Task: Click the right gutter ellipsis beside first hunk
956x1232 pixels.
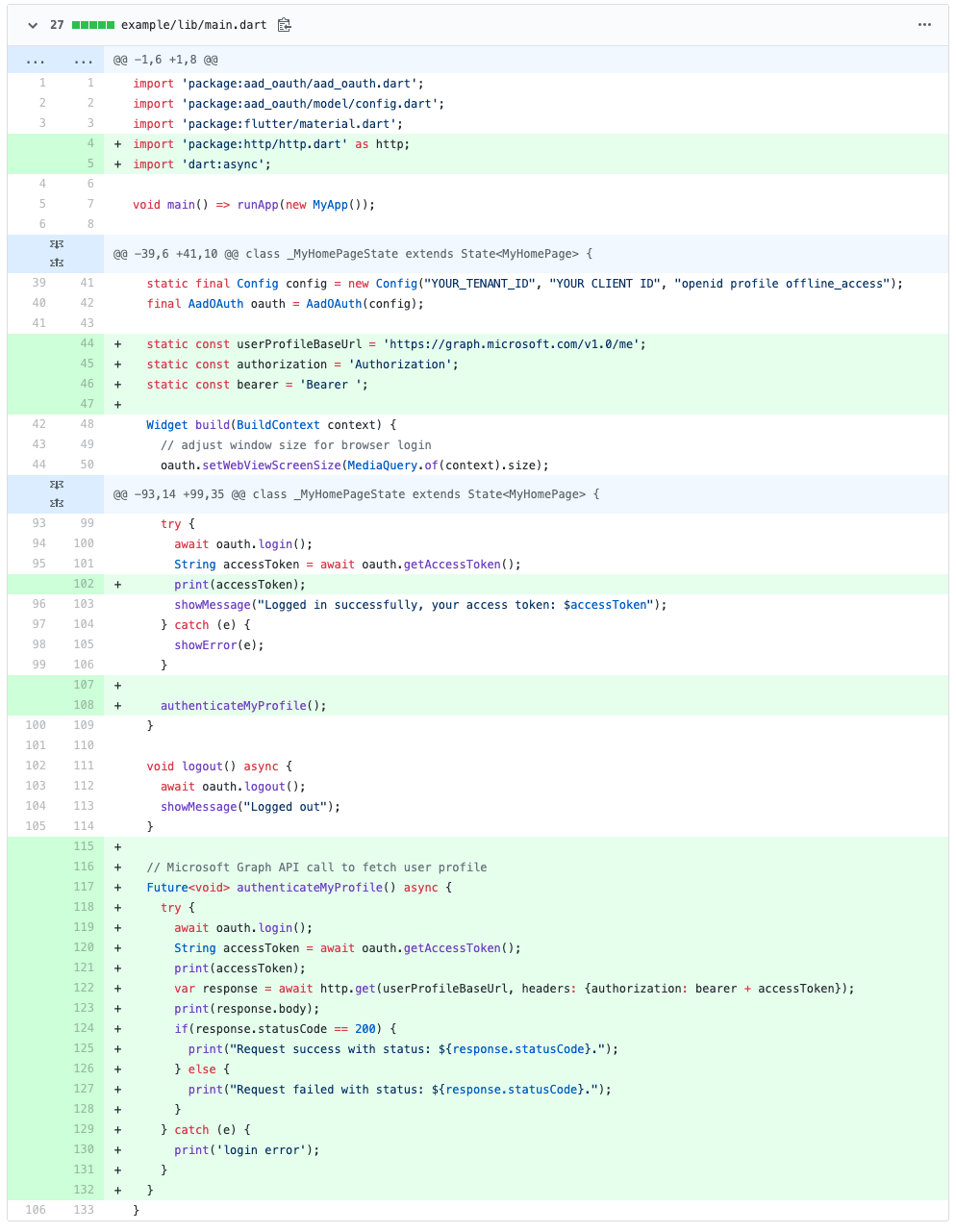Action: tap(83, 59)
